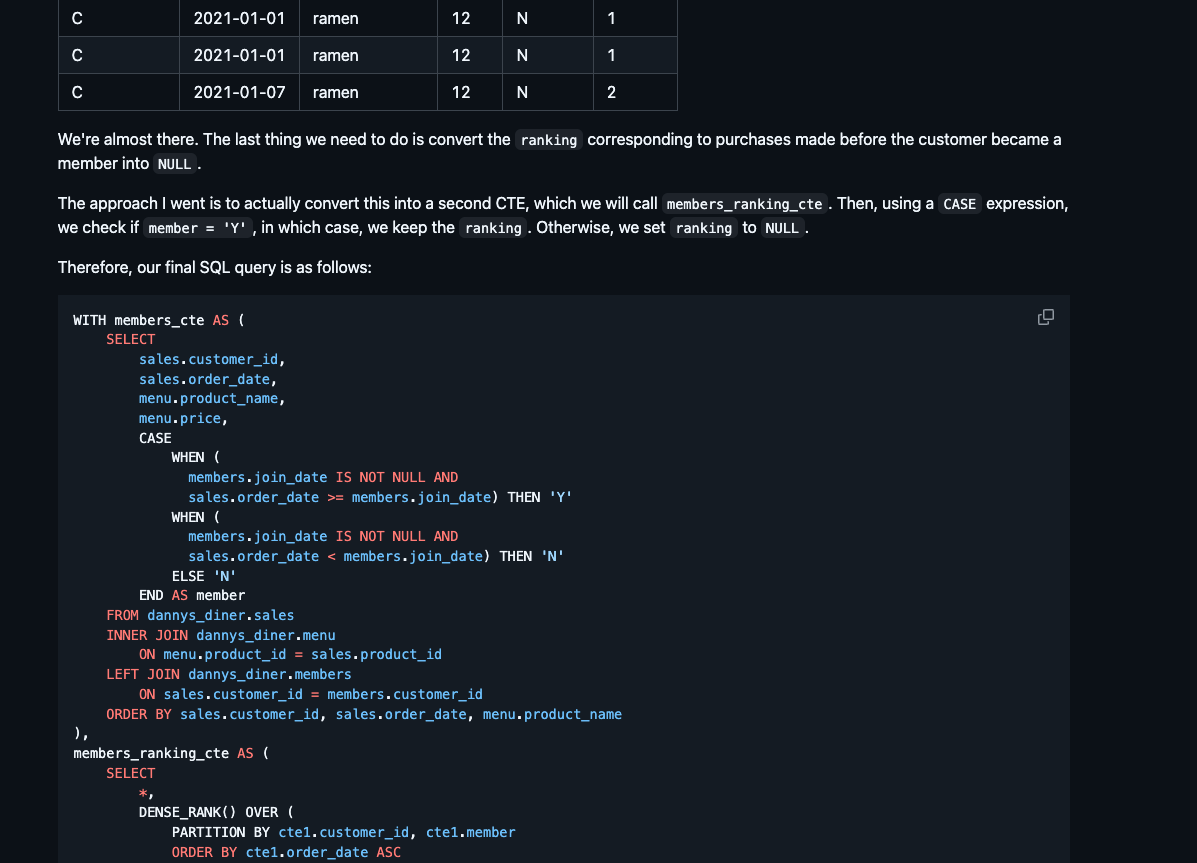The image size is (1197, 863).
Task: Click the inline CASE code label in paragraph
Action: point(959,204)
